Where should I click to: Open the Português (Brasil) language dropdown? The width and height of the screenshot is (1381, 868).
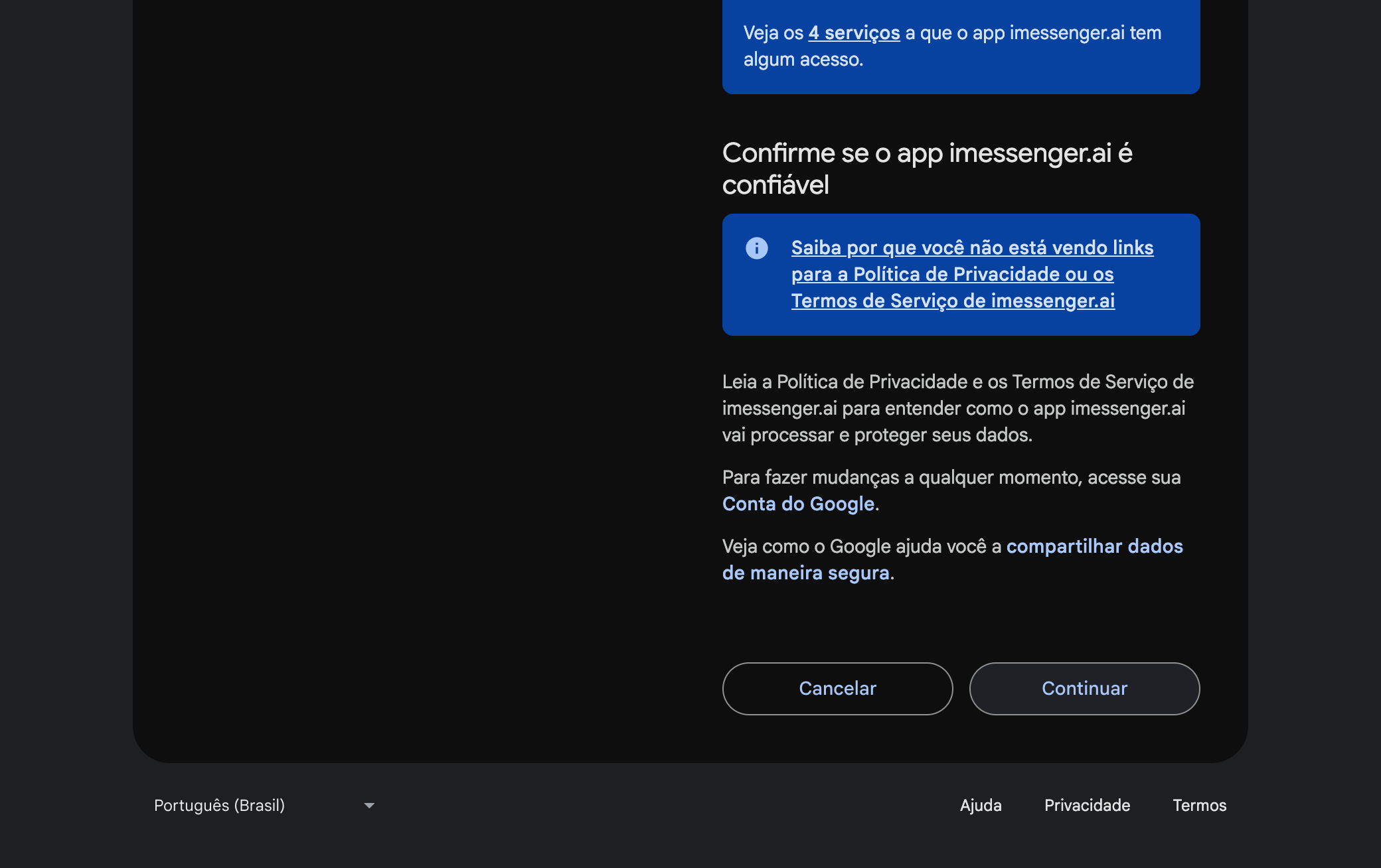pyautogui.click(x=265, y=805)
